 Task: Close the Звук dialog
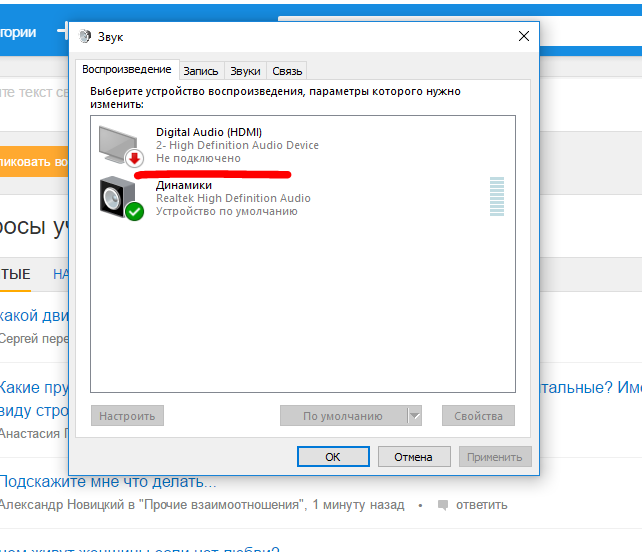[x=524, y=36]
